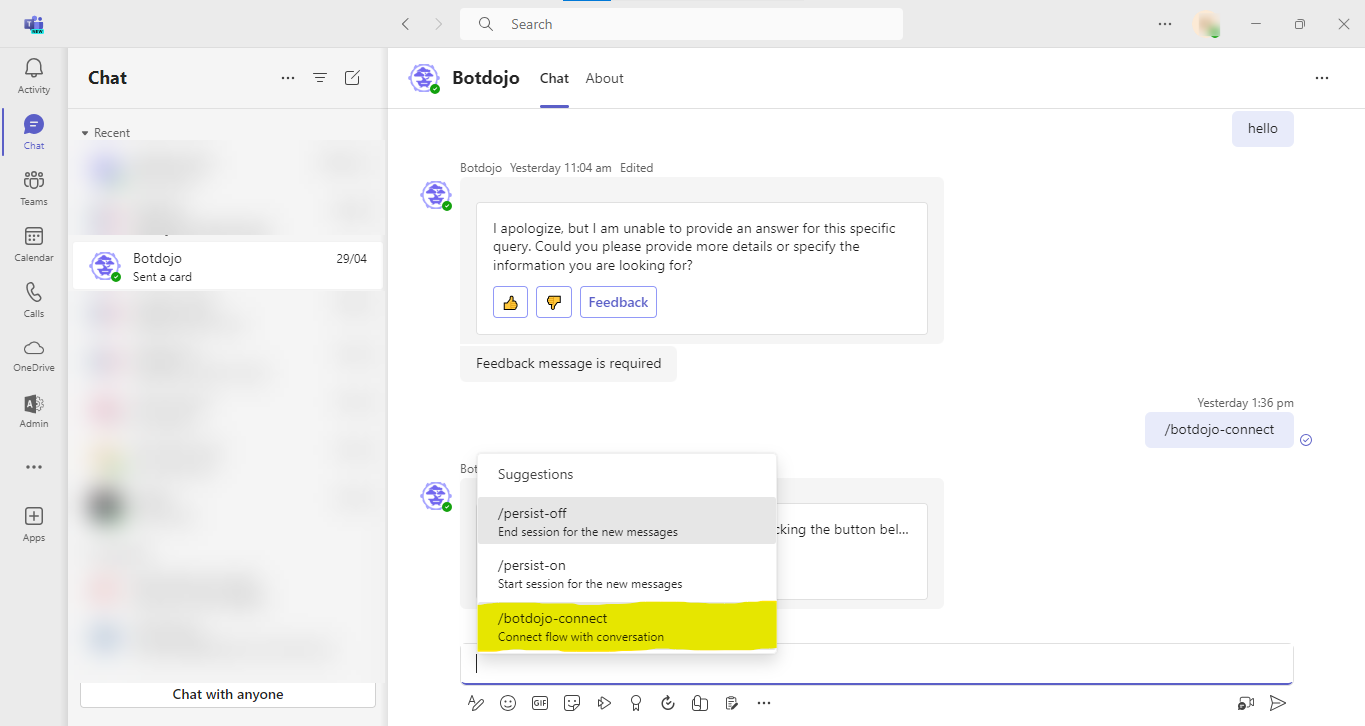The image size is (1365, 726).
Task: Start a new chat
Action: (352, 78)
